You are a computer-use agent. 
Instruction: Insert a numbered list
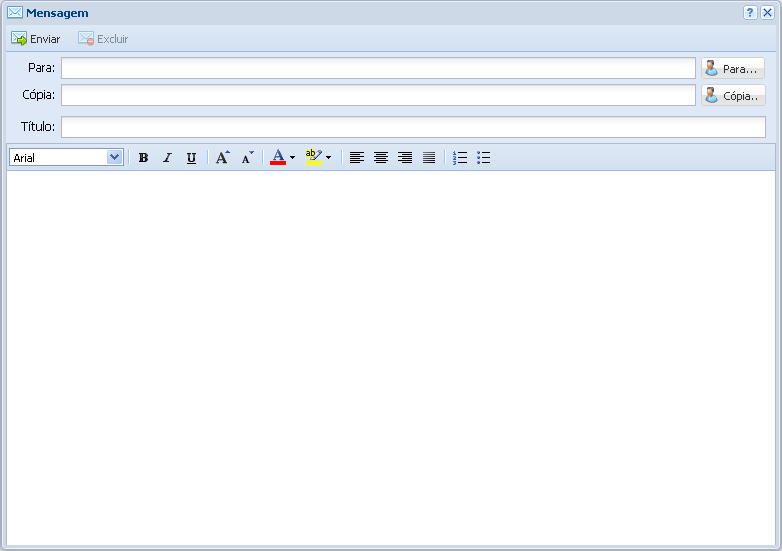460,158
